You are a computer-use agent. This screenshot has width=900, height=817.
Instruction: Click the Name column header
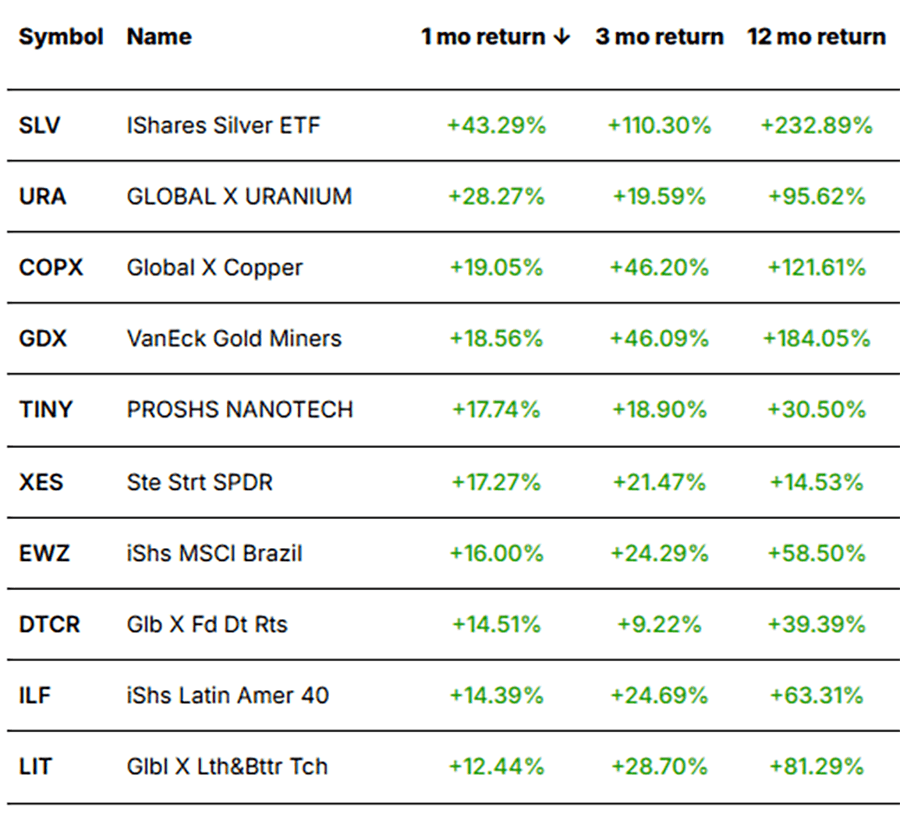tap(159, 37)
